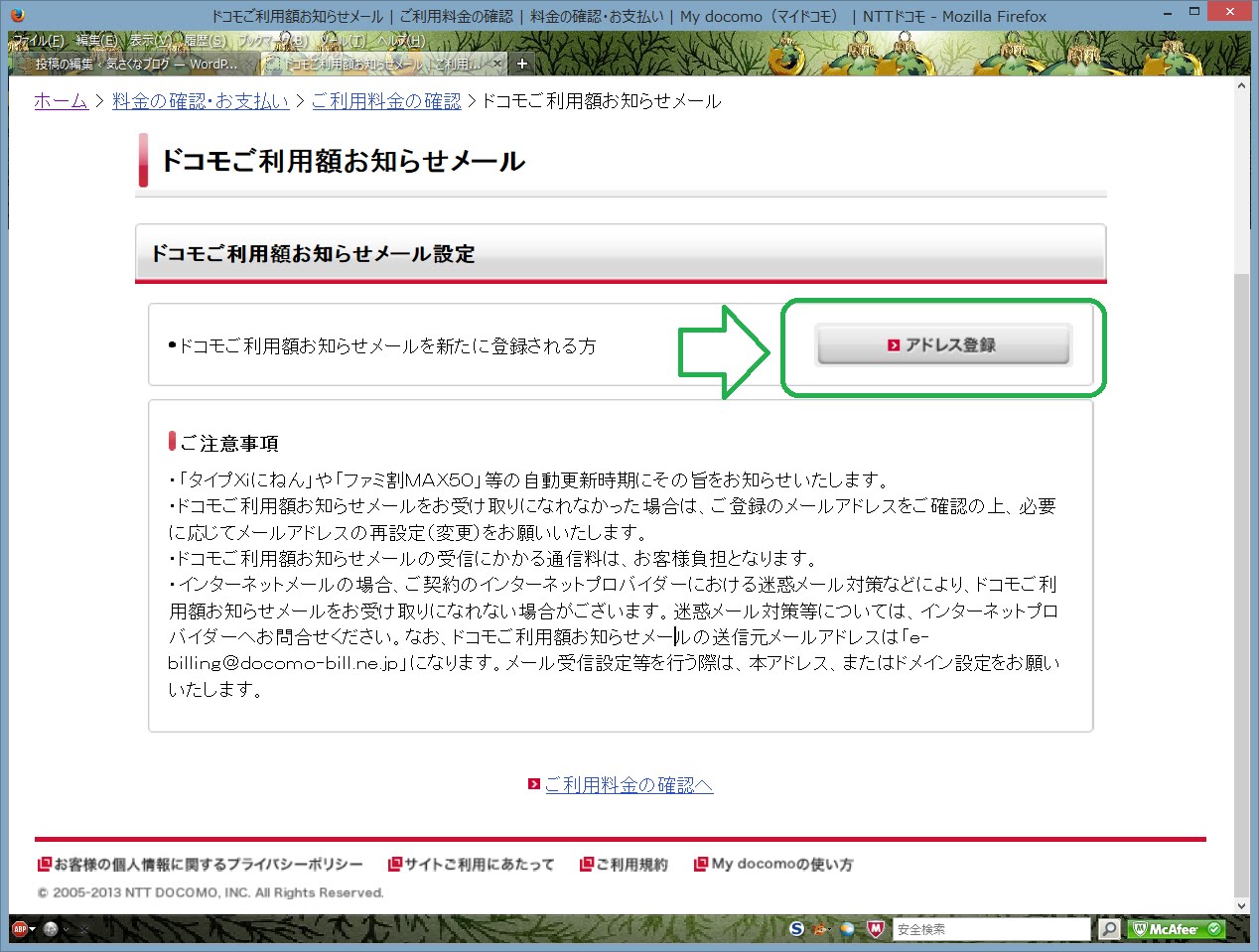The height and width of the screenshot is (952, 1259).
Task: Open サイトご利用にあたって footer link
Action: click(472, 865)
